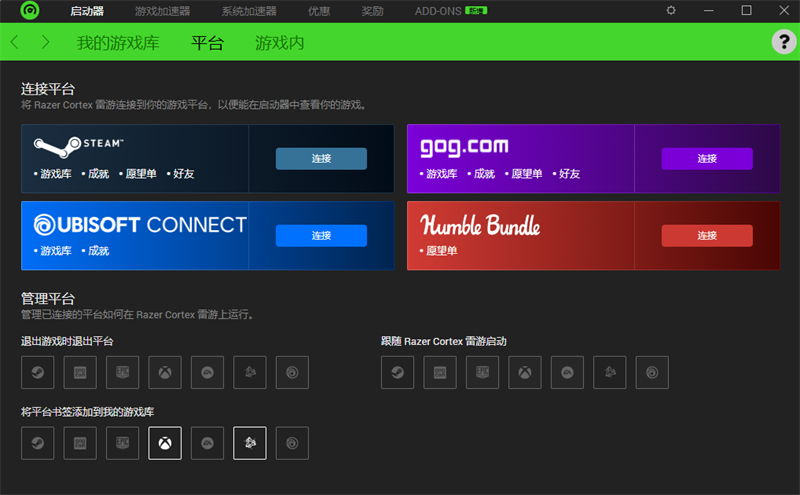Click 连接 button on the gog.com card
Image resolution: width=800 pixels, height=495 pixels.
(707, 159)
